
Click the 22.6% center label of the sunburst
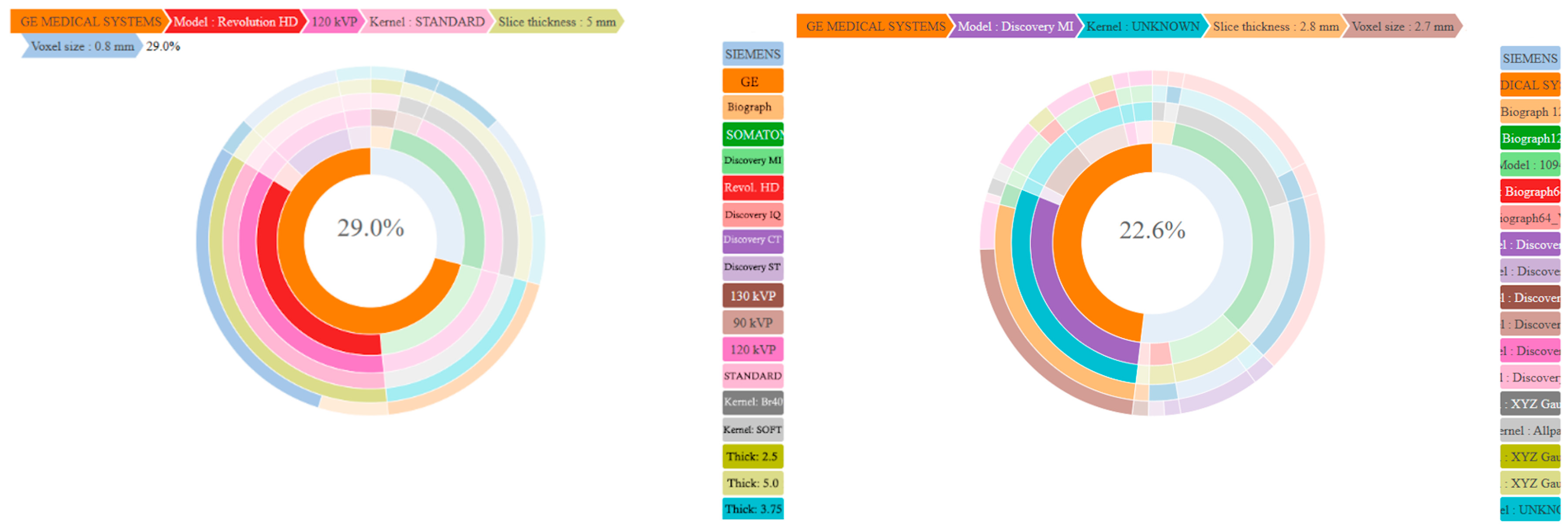click(x=1152, y=230)
